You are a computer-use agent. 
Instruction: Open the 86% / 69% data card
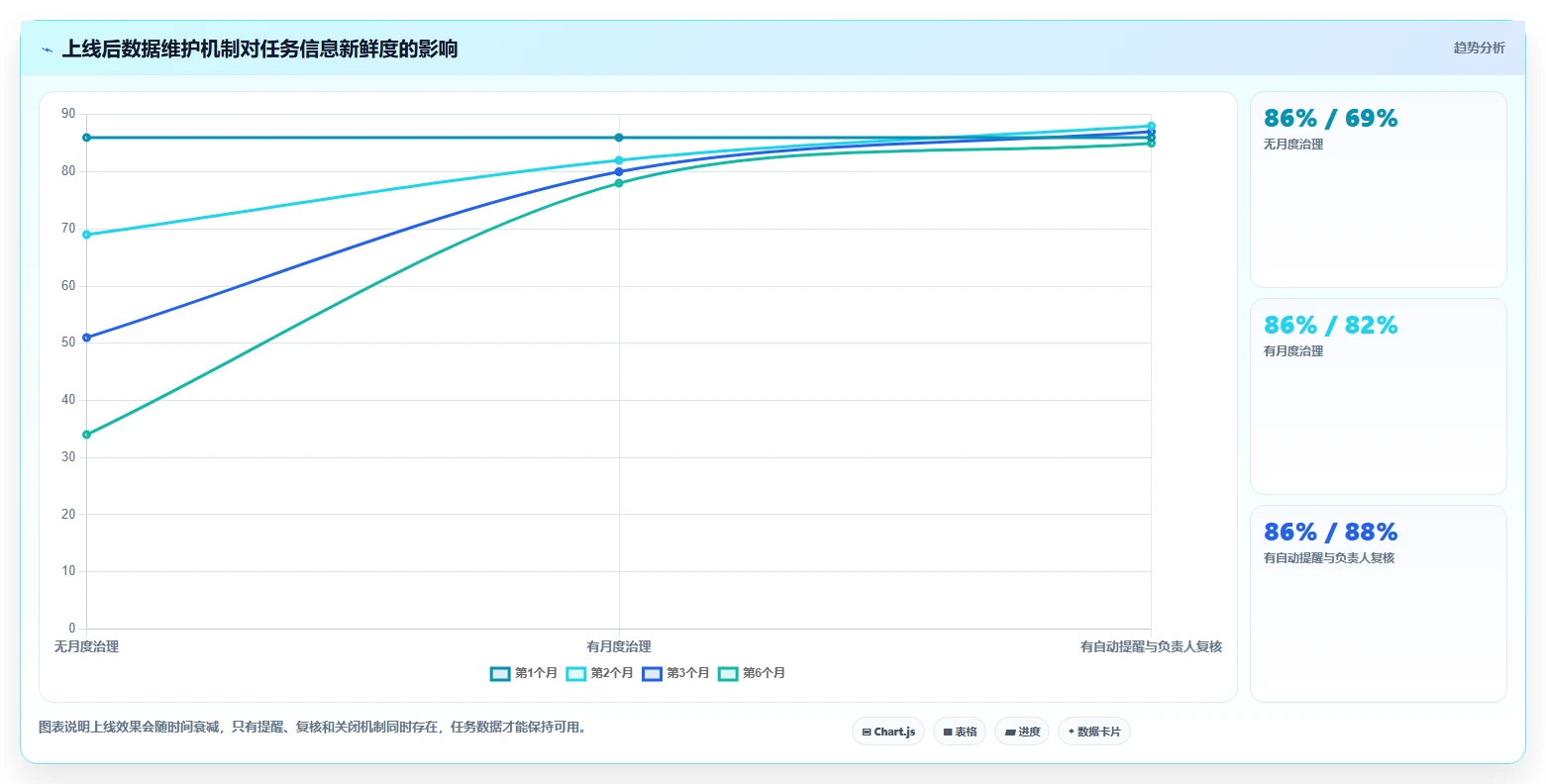coord(1378,189)
